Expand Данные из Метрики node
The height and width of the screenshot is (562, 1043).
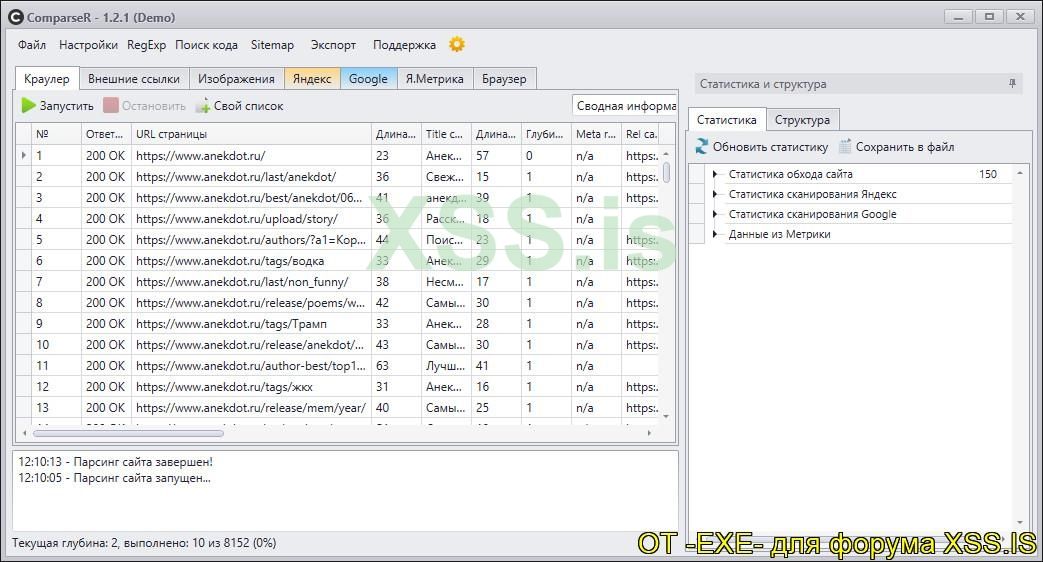coord(715,234)
